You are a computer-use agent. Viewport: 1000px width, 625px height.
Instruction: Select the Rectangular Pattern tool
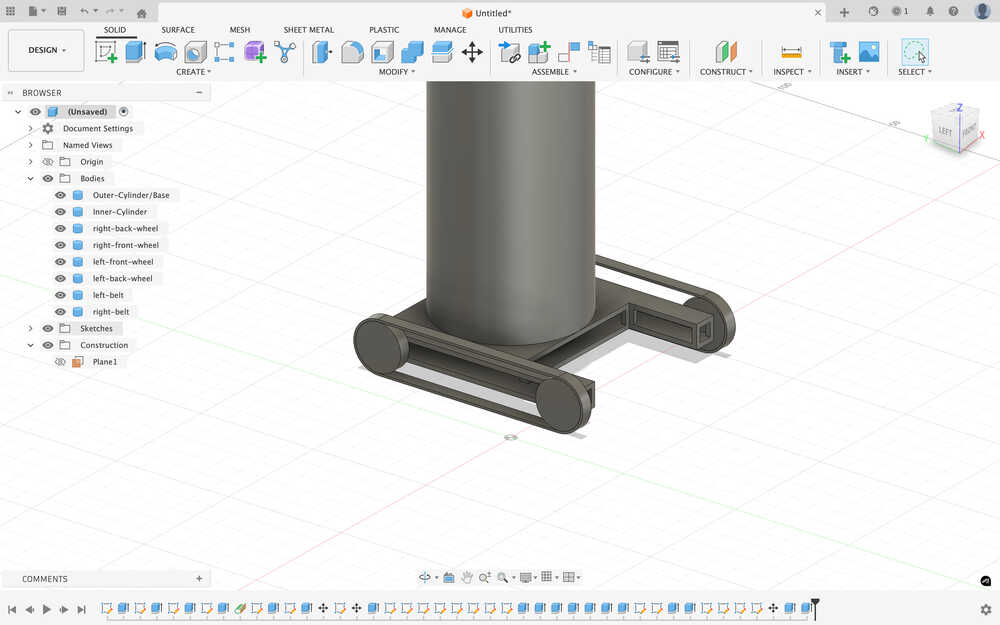point(224,52)
